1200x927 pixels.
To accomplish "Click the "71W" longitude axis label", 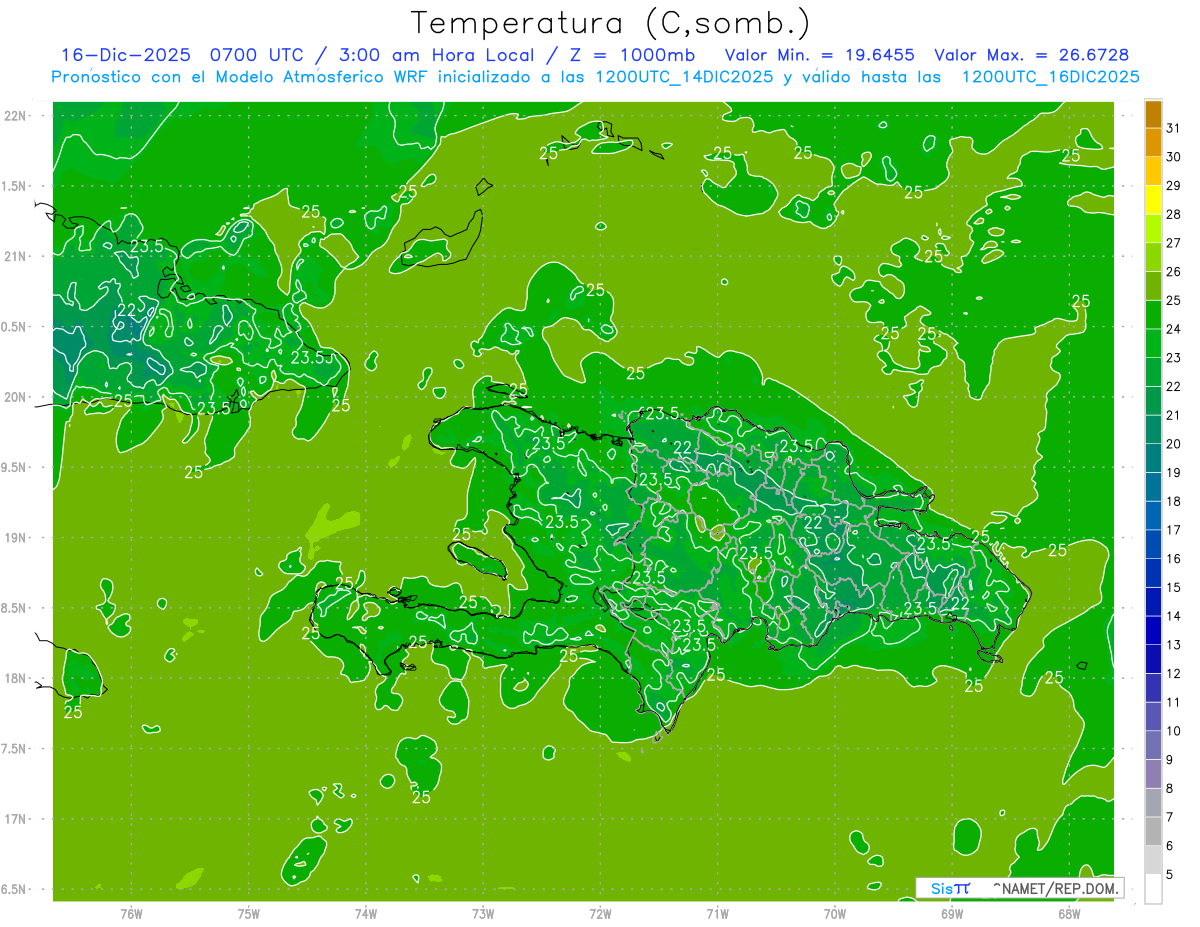I will click(x=717, y=914).
